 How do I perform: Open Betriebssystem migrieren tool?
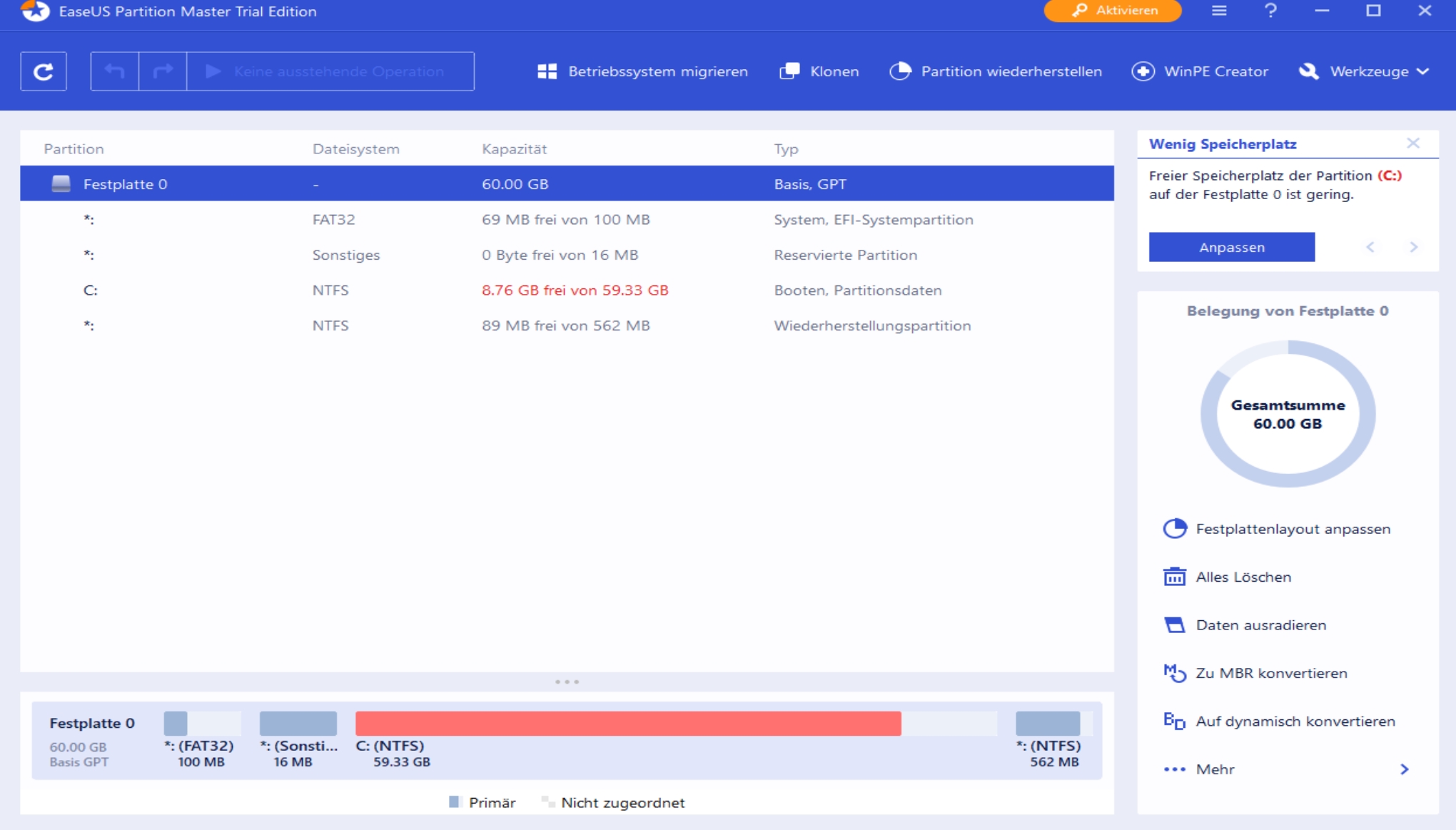(642, 71)
